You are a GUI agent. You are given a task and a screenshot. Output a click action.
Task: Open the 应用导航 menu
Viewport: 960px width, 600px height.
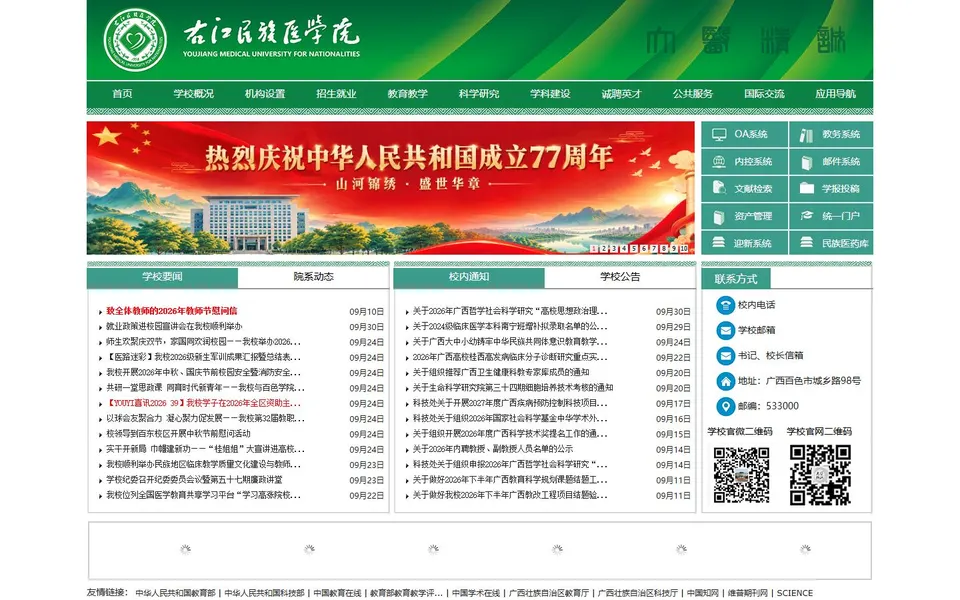pos(836,94)
